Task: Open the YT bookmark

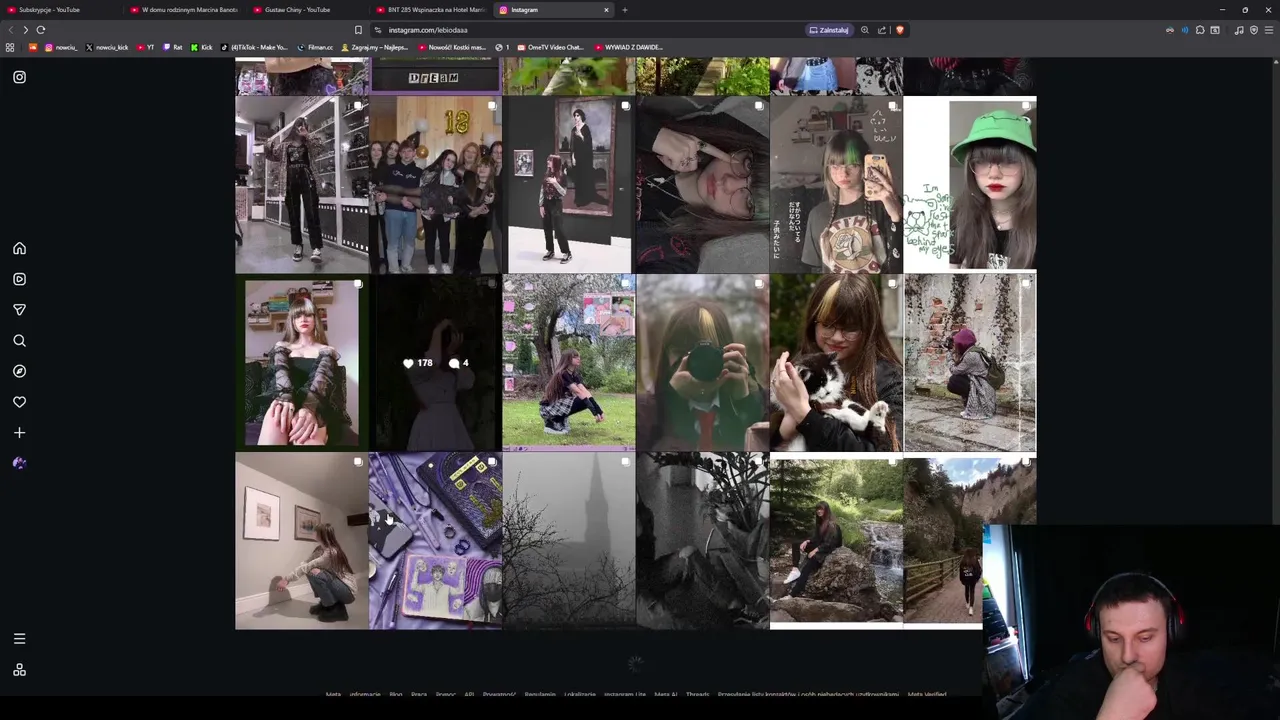Action: pos(147,47)
